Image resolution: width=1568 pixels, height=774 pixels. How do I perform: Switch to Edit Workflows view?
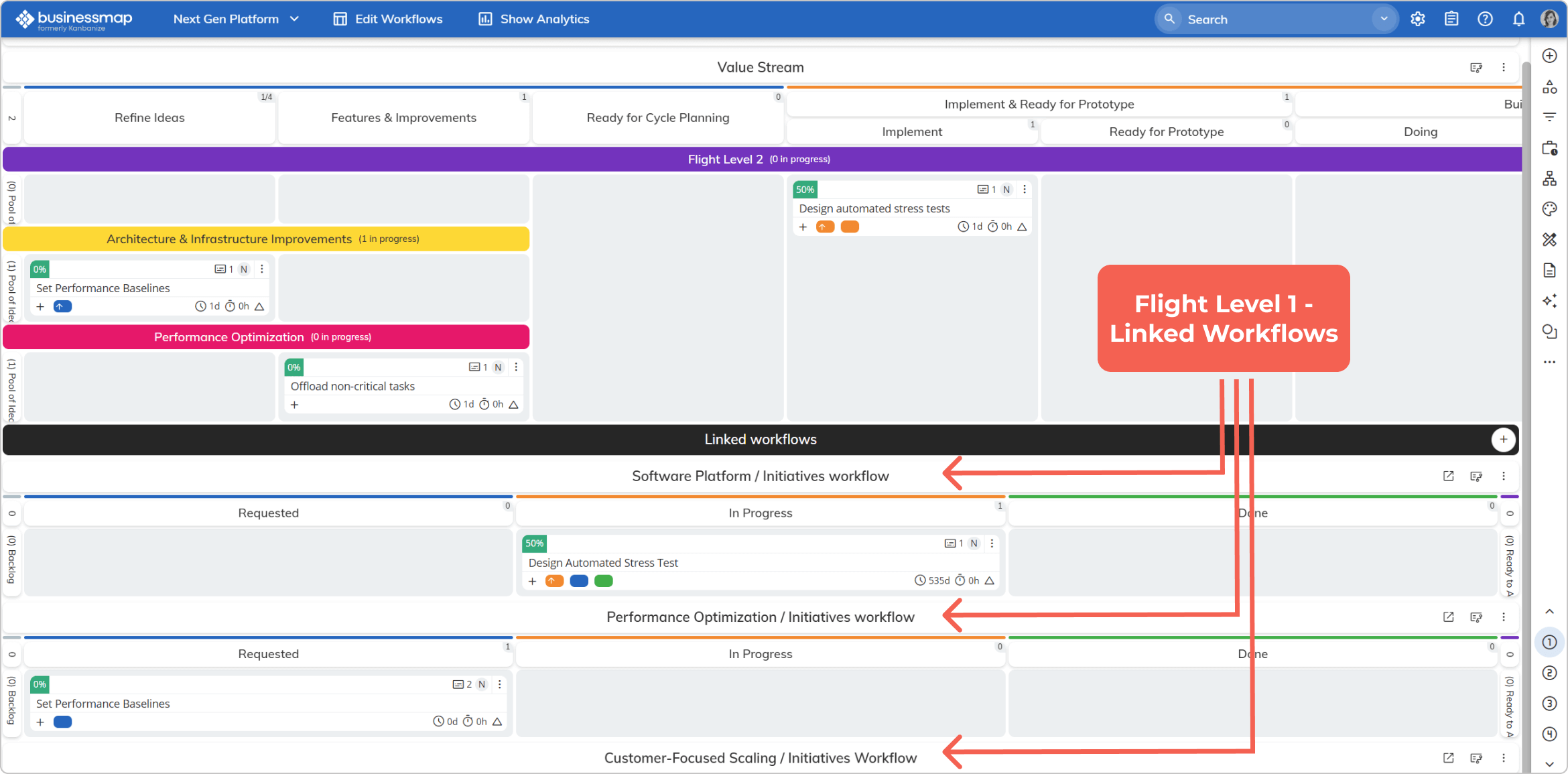(387, 18)
